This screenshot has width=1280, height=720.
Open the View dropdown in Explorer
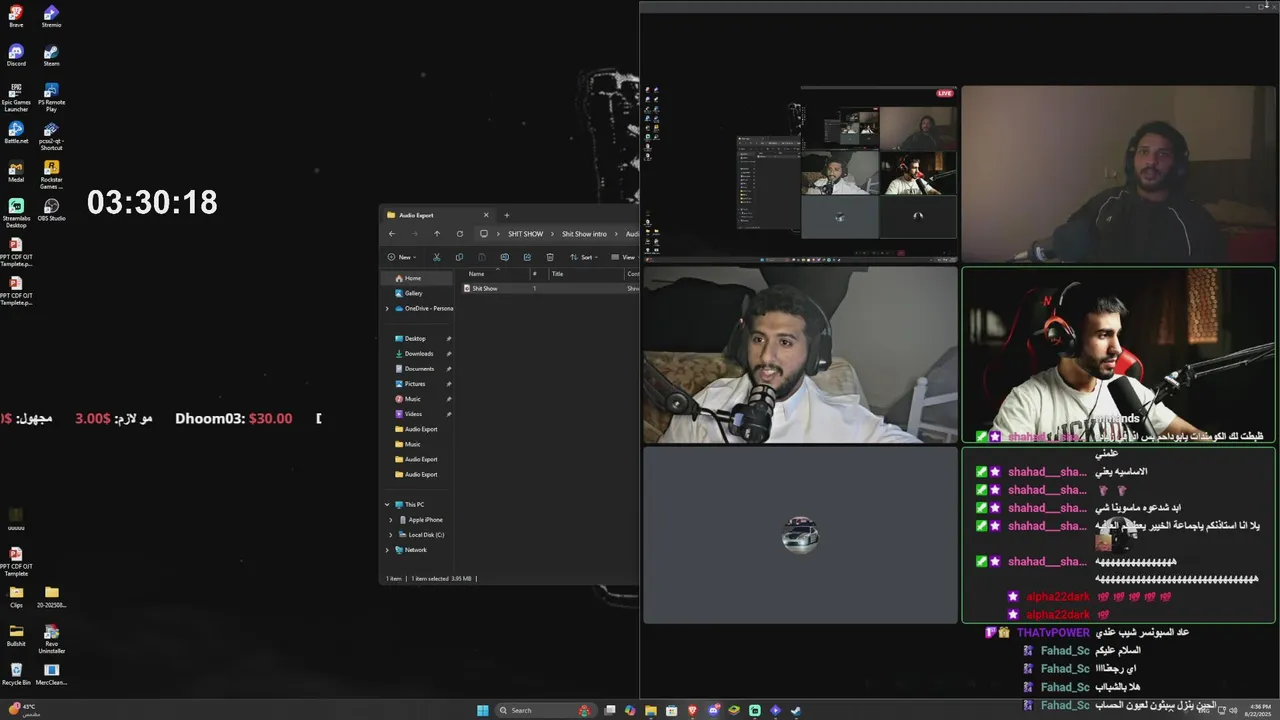pyautogui.click(x=624, y=257)
